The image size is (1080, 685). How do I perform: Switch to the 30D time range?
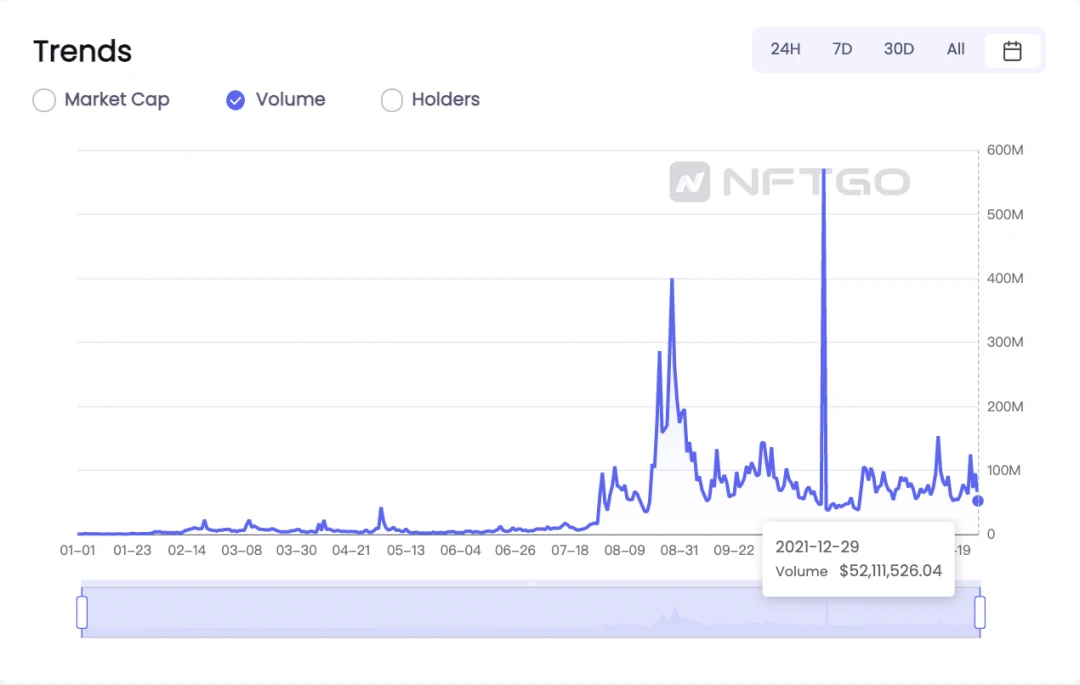click(x=899, y=50)
